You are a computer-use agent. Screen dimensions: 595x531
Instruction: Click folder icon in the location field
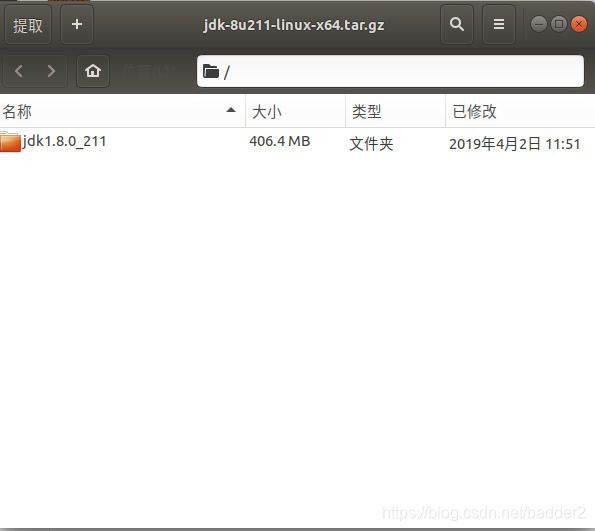point(211,71)
